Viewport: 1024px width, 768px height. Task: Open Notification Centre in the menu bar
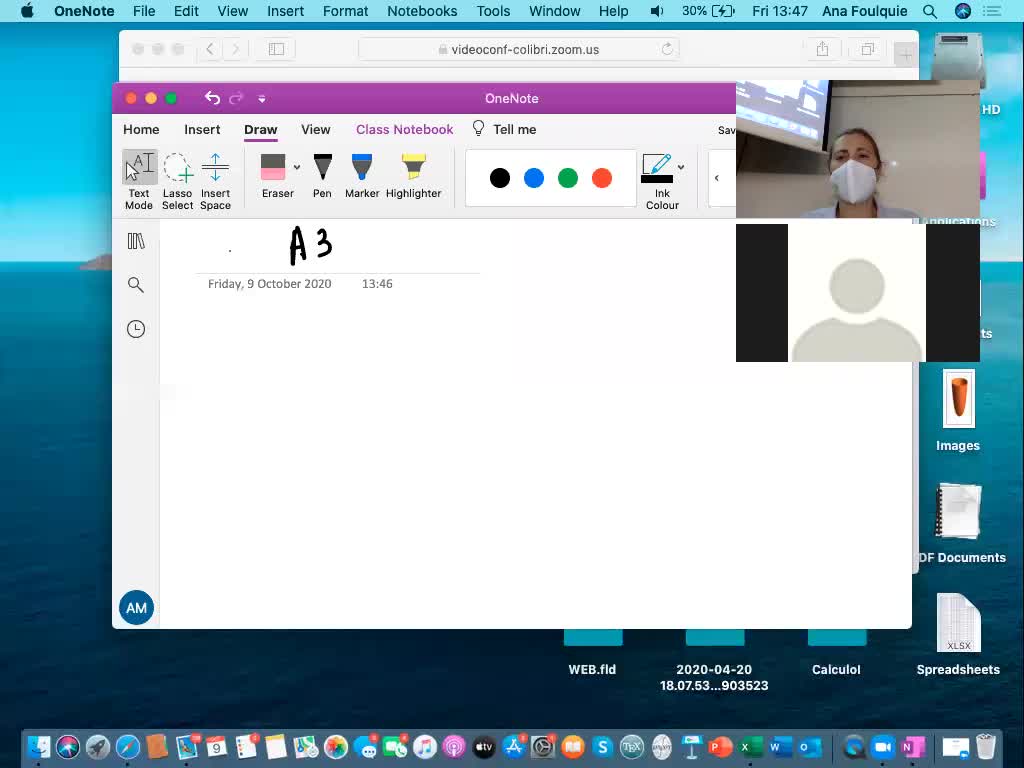click(992, 11)
